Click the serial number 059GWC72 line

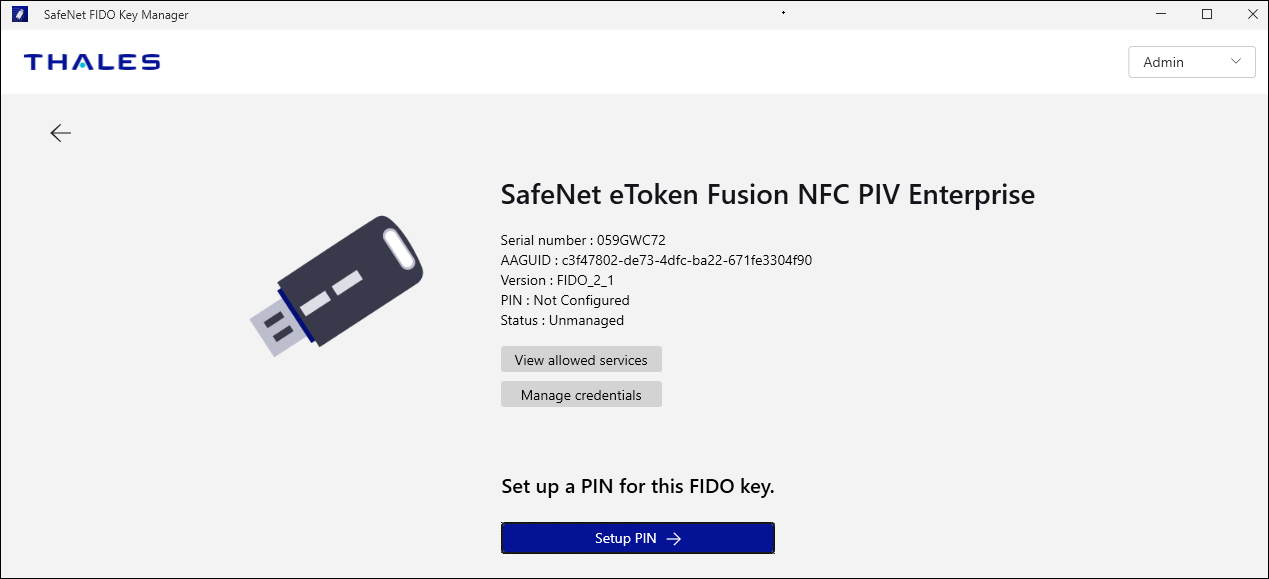click(583, 240)
